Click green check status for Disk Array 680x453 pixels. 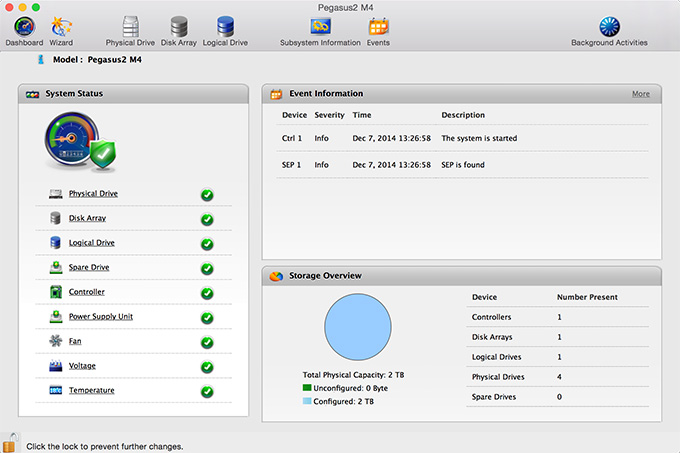(207, 220)
